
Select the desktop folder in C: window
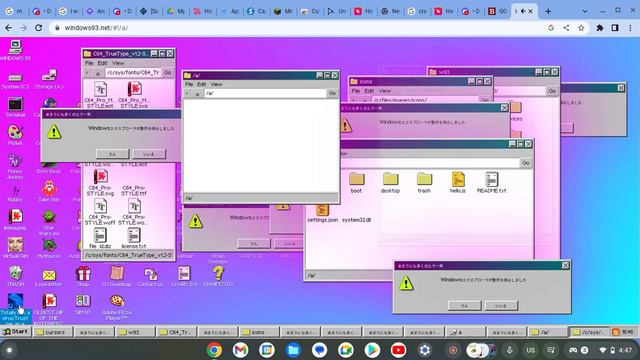(390, 182)
